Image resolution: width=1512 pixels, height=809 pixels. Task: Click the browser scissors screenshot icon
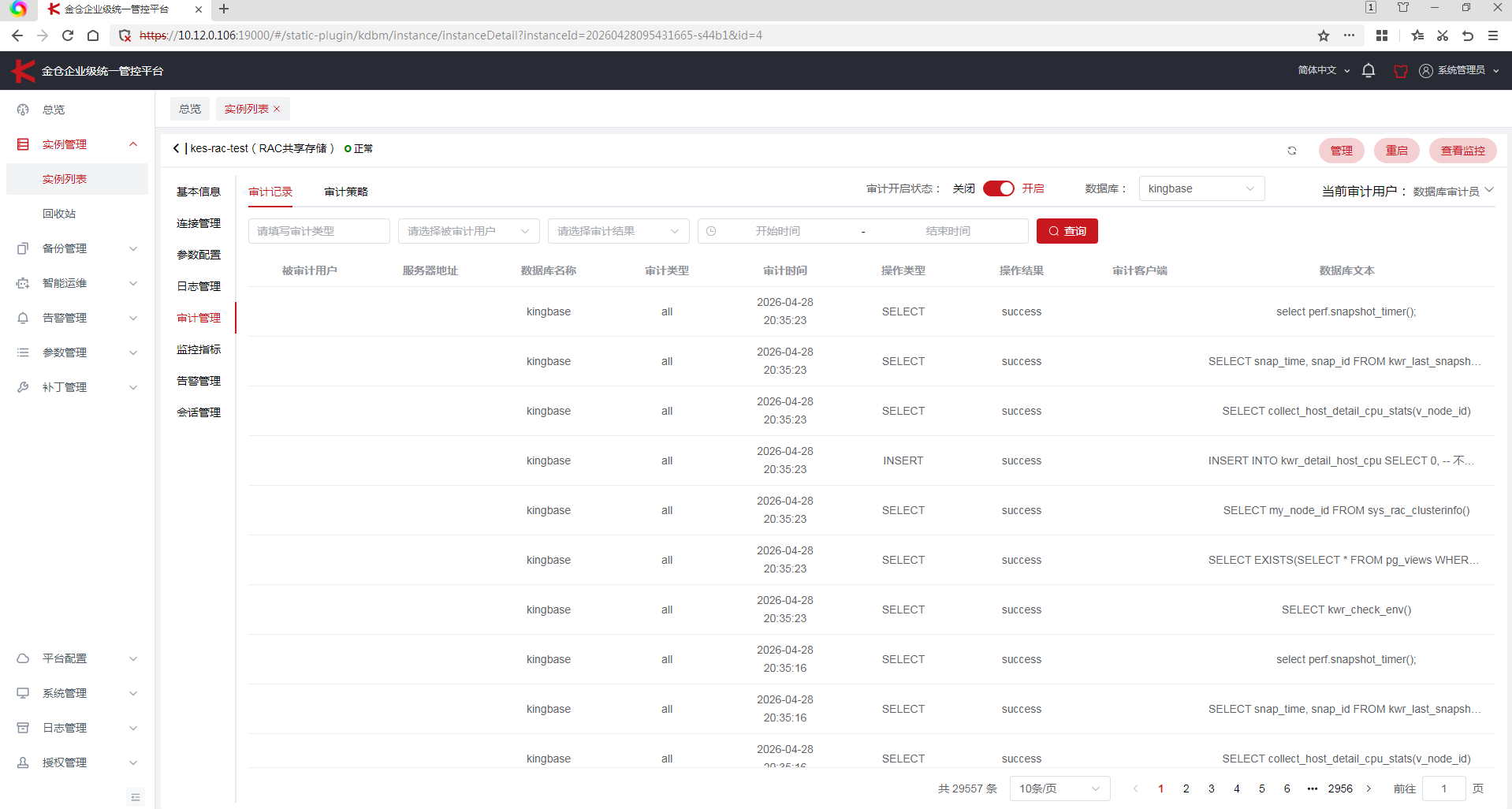click(x=1443, y=35)
